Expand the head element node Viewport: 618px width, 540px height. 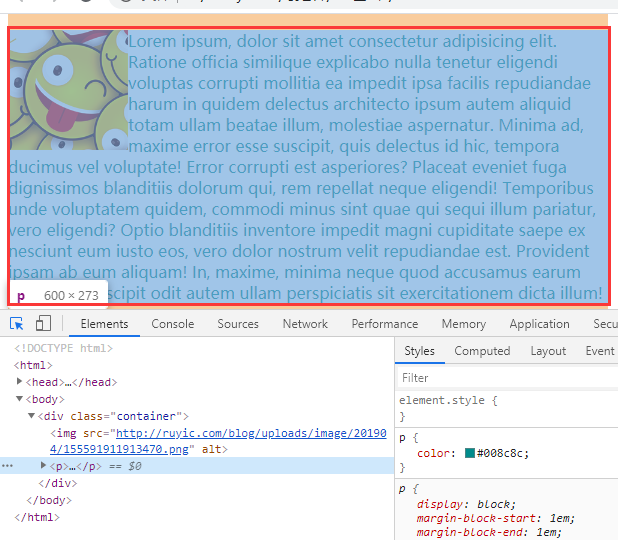pyautogui.click(x=20, y=382)
